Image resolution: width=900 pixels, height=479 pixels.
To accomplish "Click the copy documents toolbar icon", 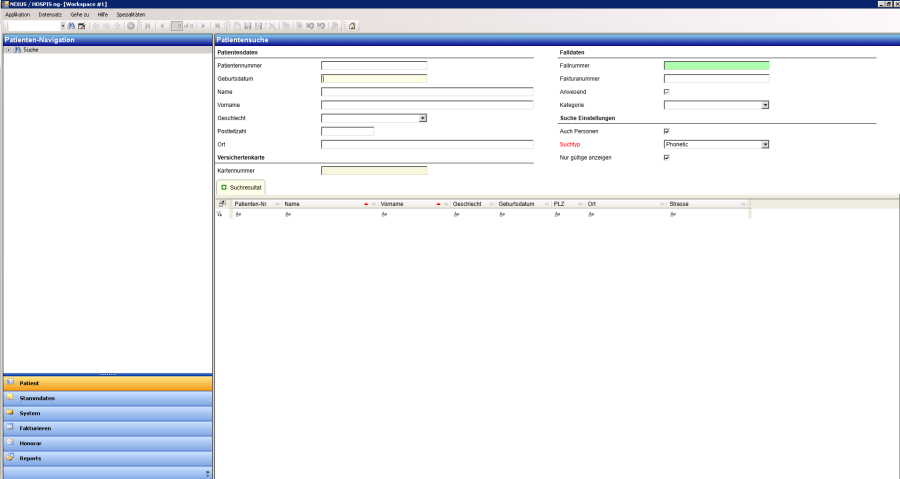I will (286, 26).
